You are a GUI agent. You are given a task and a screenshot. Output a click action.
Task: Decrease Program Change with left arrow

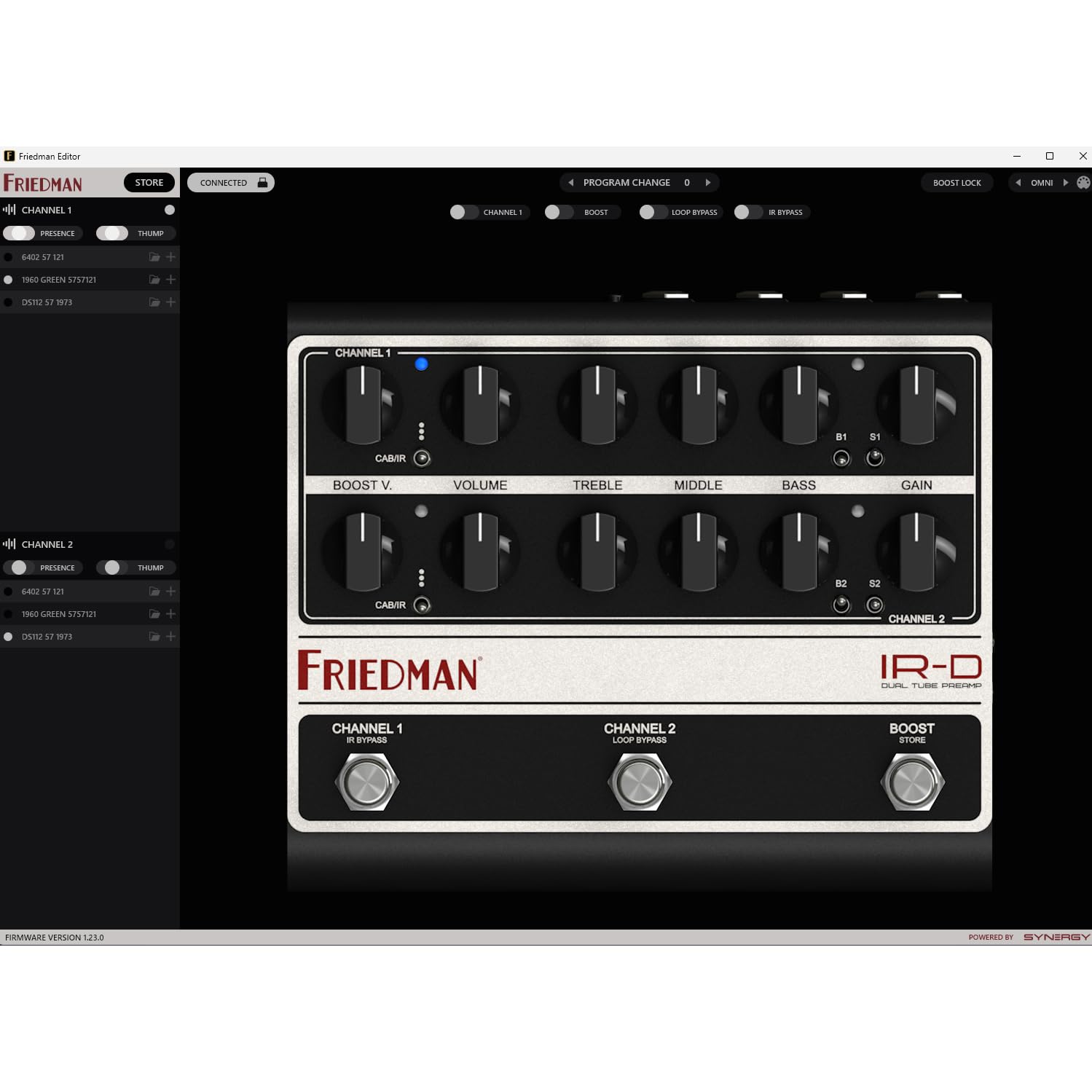[570, 183]
